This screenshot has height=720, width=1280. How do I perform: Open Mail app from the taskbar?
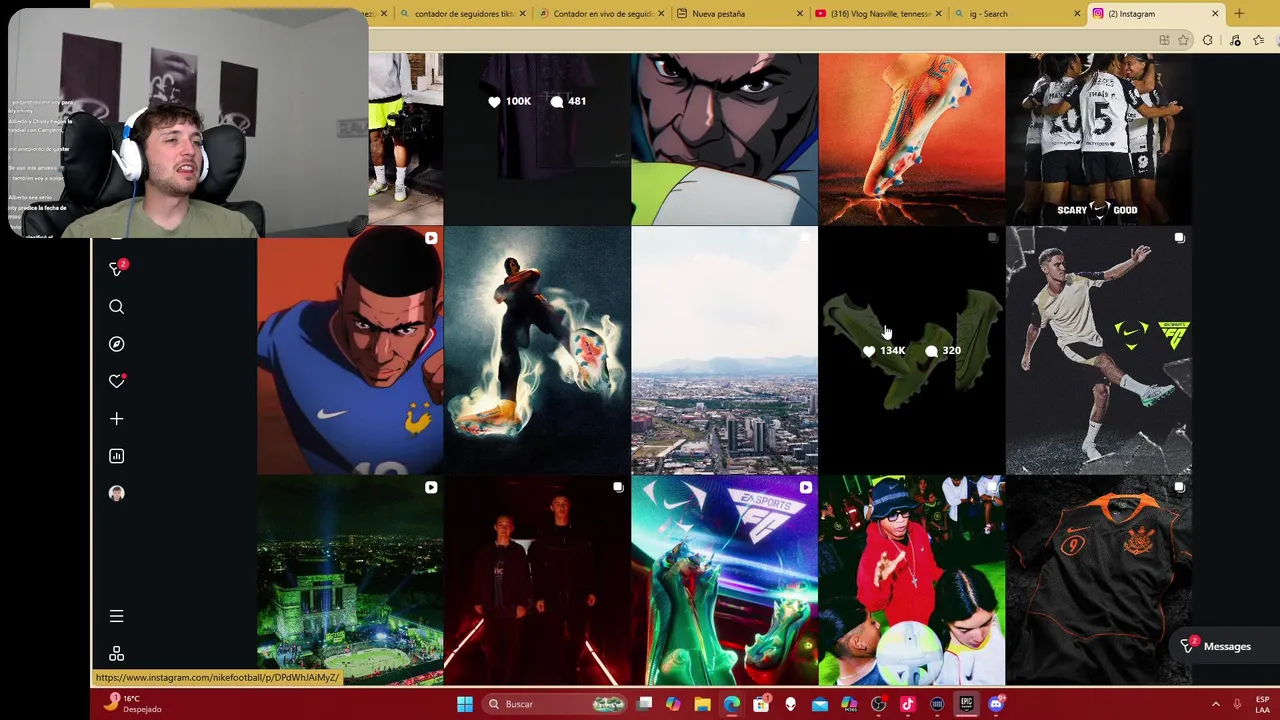(x=820, y=704)
